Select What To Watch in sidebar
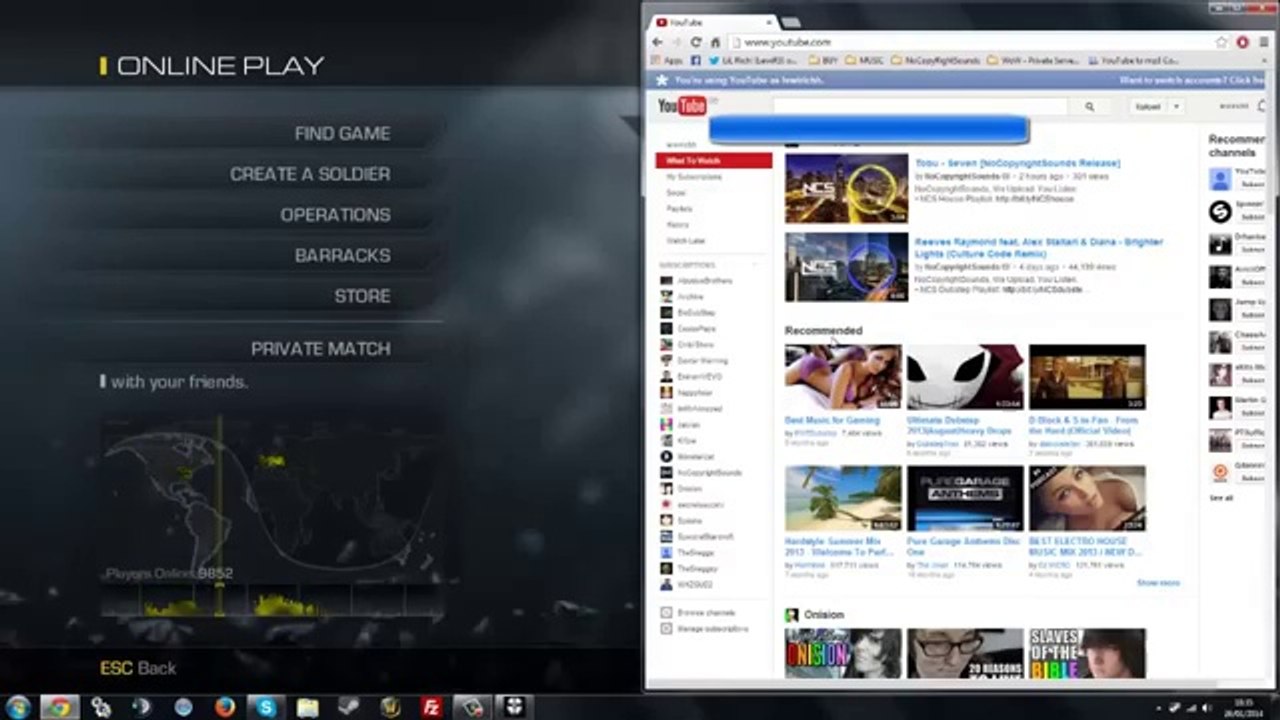The image size is (1280, 720). click(x=714, y=160)
